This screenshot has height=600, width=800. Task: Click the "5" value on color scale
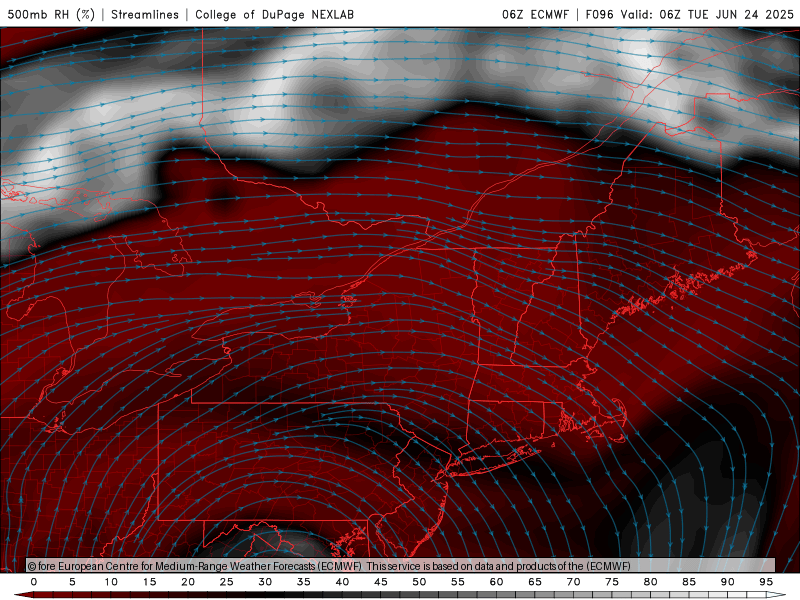(72, 582)
